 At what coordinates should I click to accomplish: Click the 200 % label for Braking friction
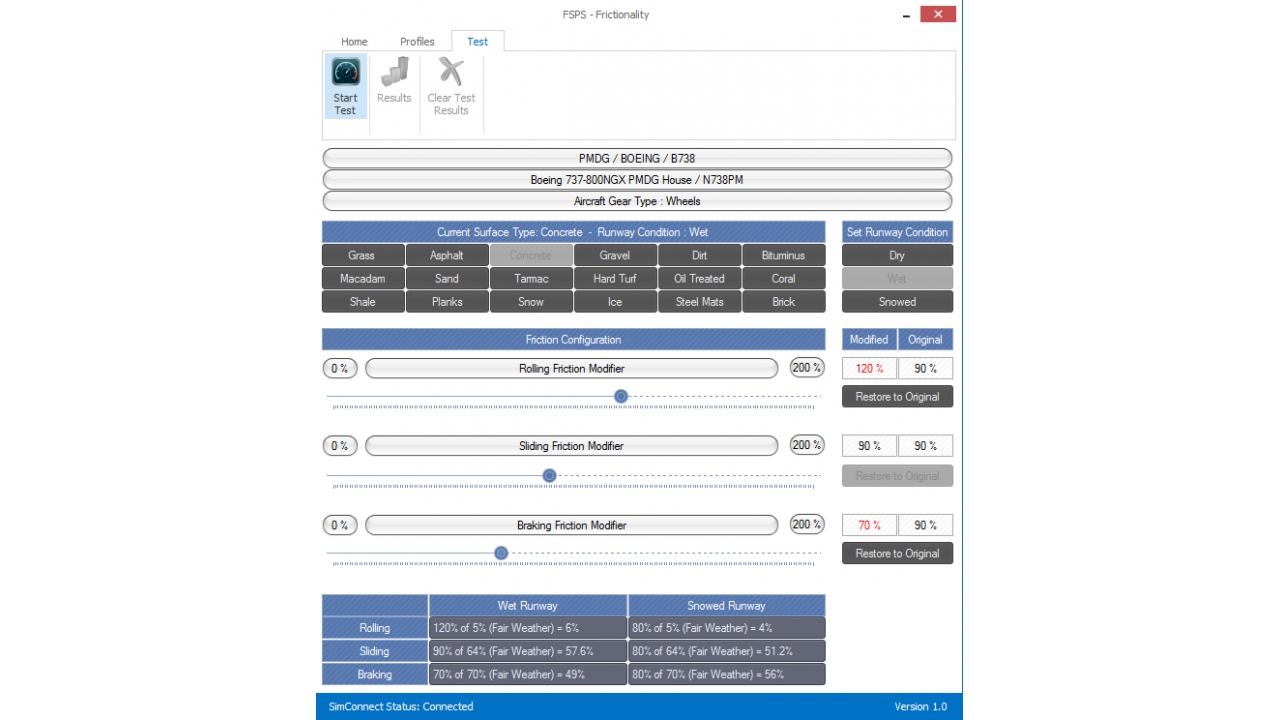pyautogui.click(x=807, y=524)
